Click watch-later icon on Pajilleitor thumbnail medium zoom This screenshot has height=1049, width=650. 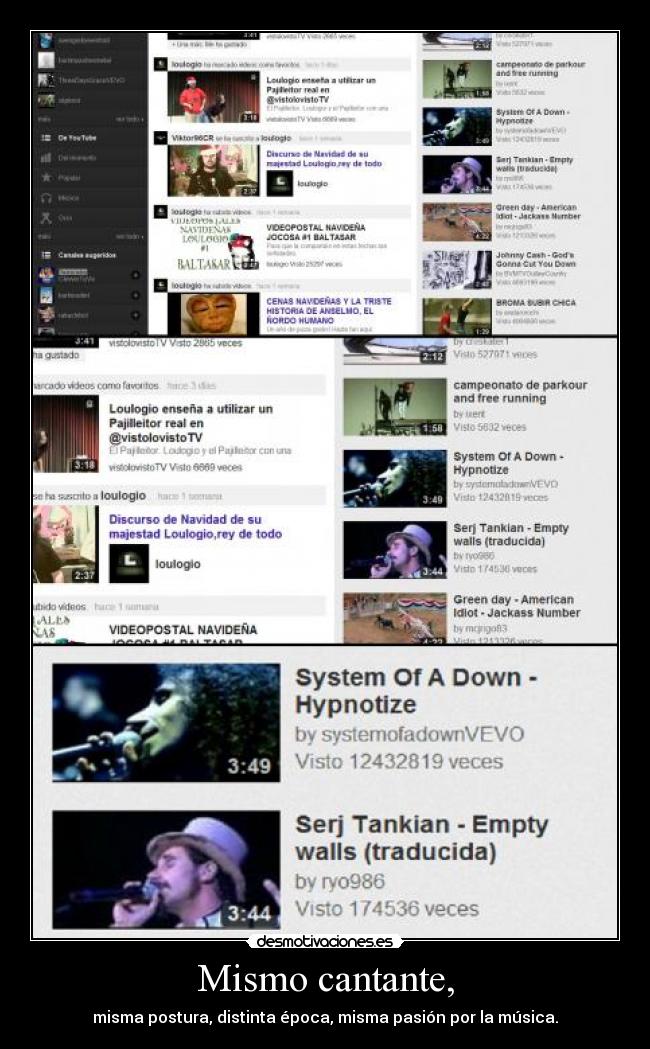89,405
